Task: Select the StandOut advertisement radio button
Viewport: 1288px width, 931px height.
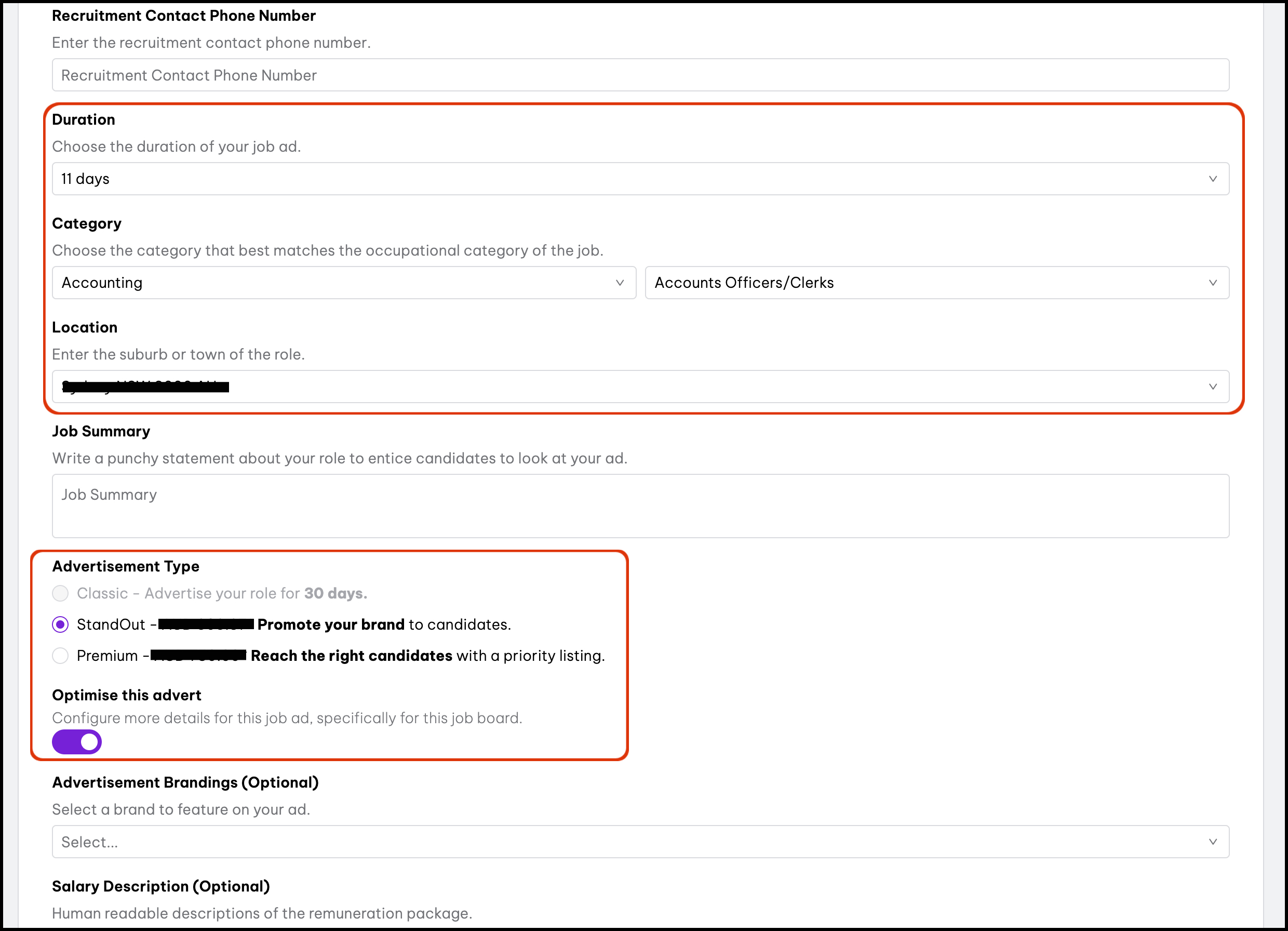Action: click(x=60, y=625)
